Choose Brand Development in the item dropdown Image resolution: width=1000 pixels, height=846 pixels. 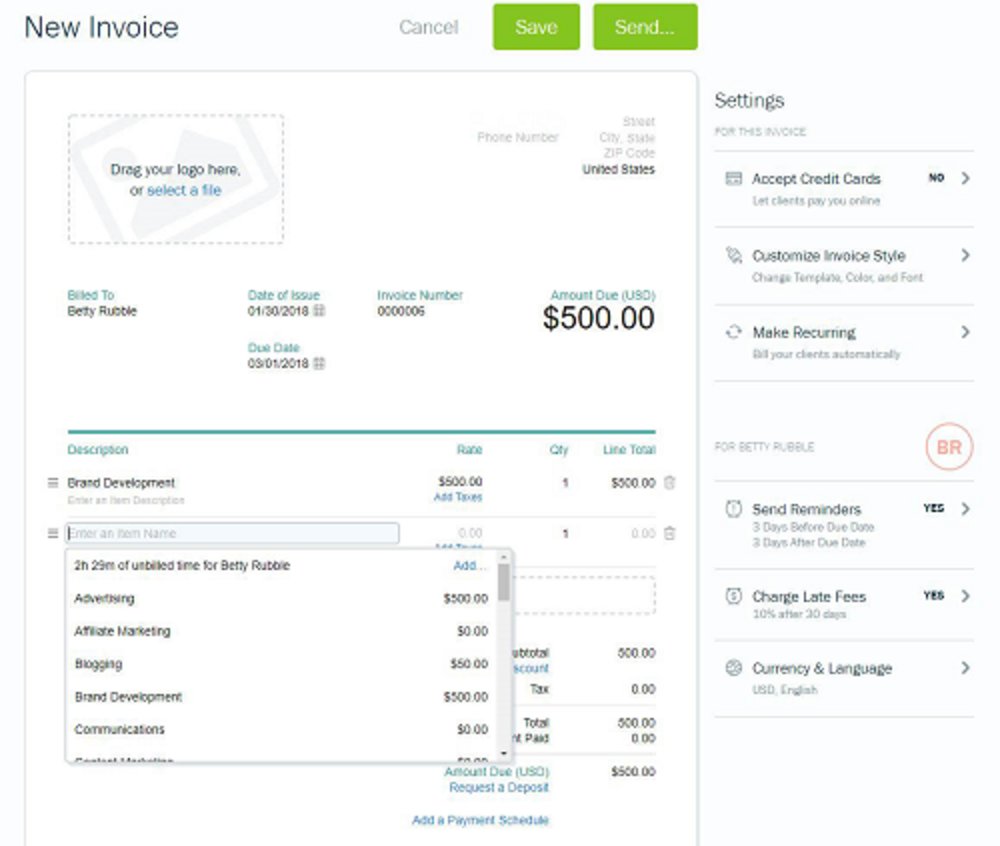(281, 697)
